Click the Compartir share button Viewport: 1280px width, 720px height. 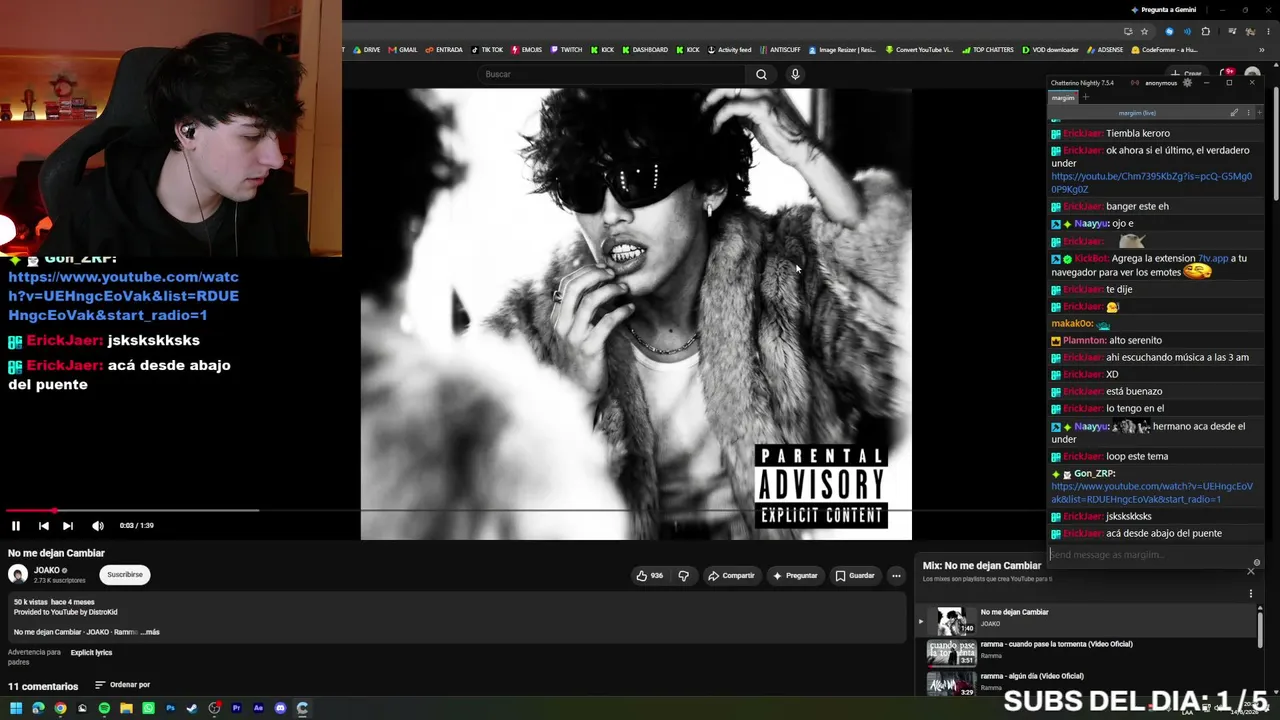(x=731, y=576)
